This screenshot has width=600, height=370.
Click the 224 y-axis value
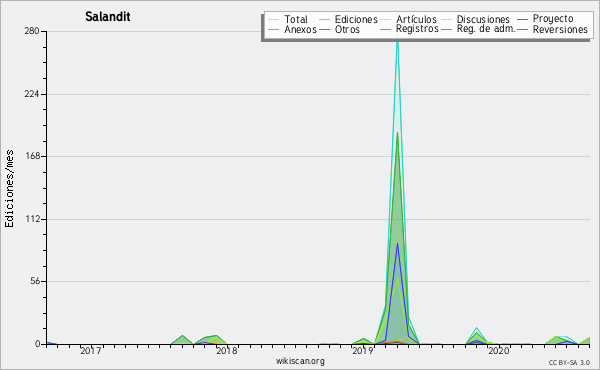32,94
